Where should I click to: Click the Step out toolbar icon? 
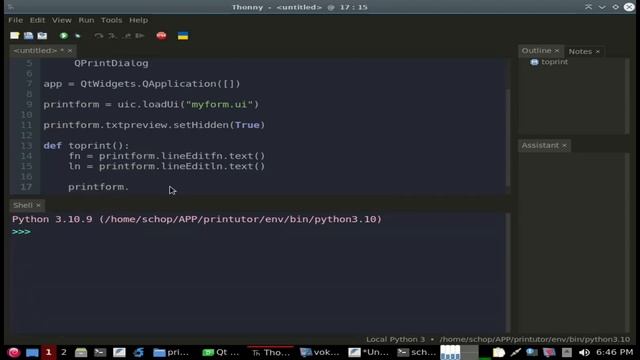pos(127,36)
